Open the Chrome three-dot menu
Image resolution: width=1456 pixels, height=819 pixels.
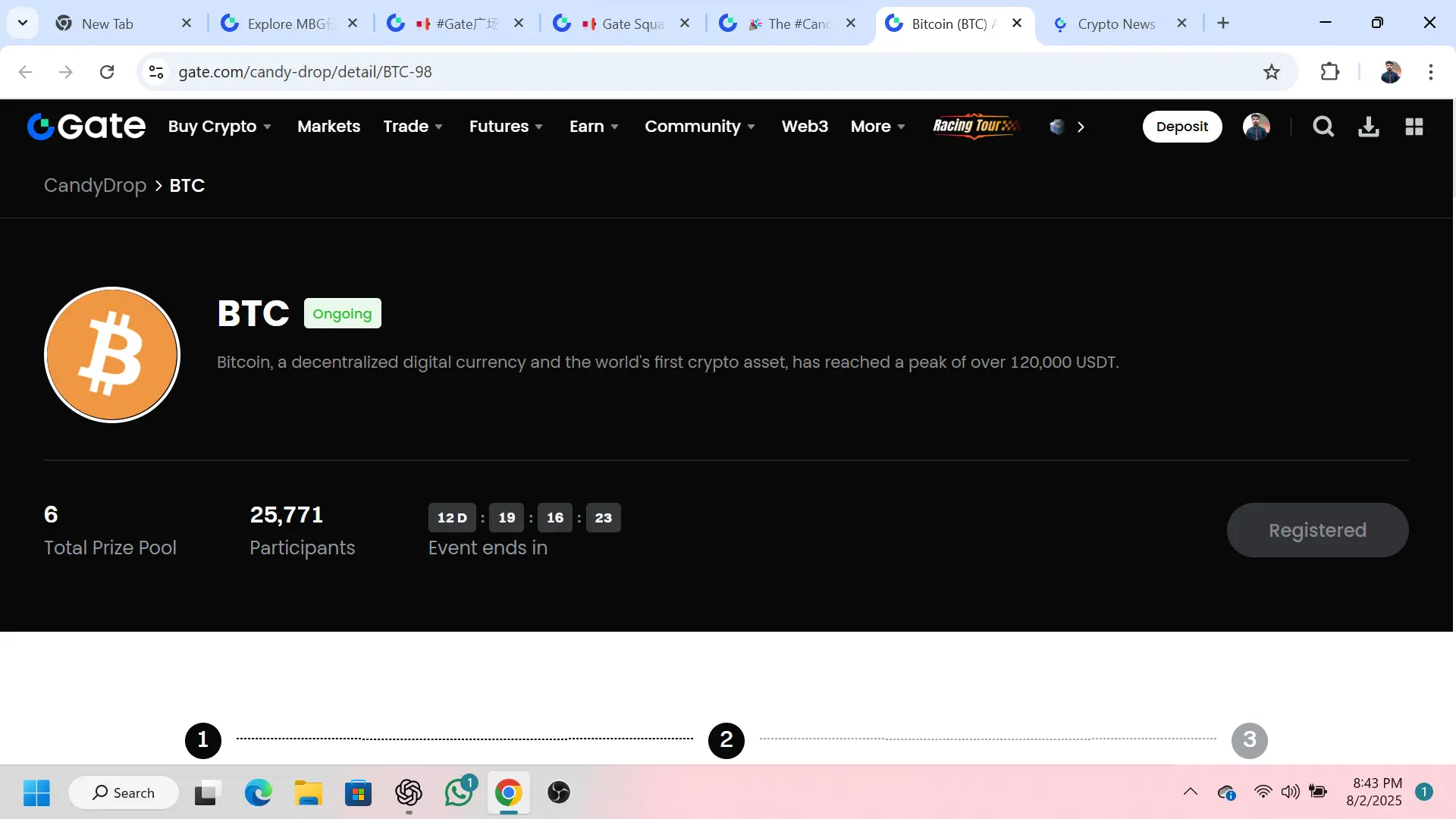coord(1430,72)
